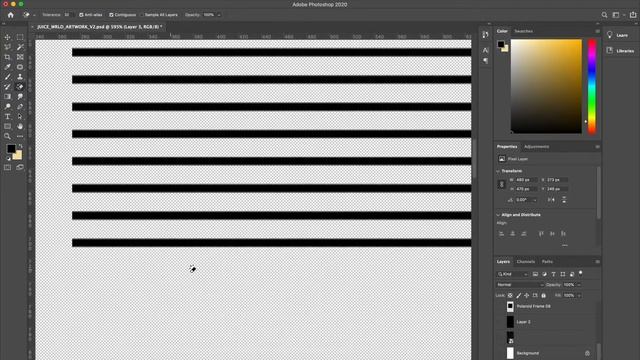Open the layer filter Kind dropdown
Image resolution: width=640 pixels, height=360 pixels.
click(x=513, y=274)
